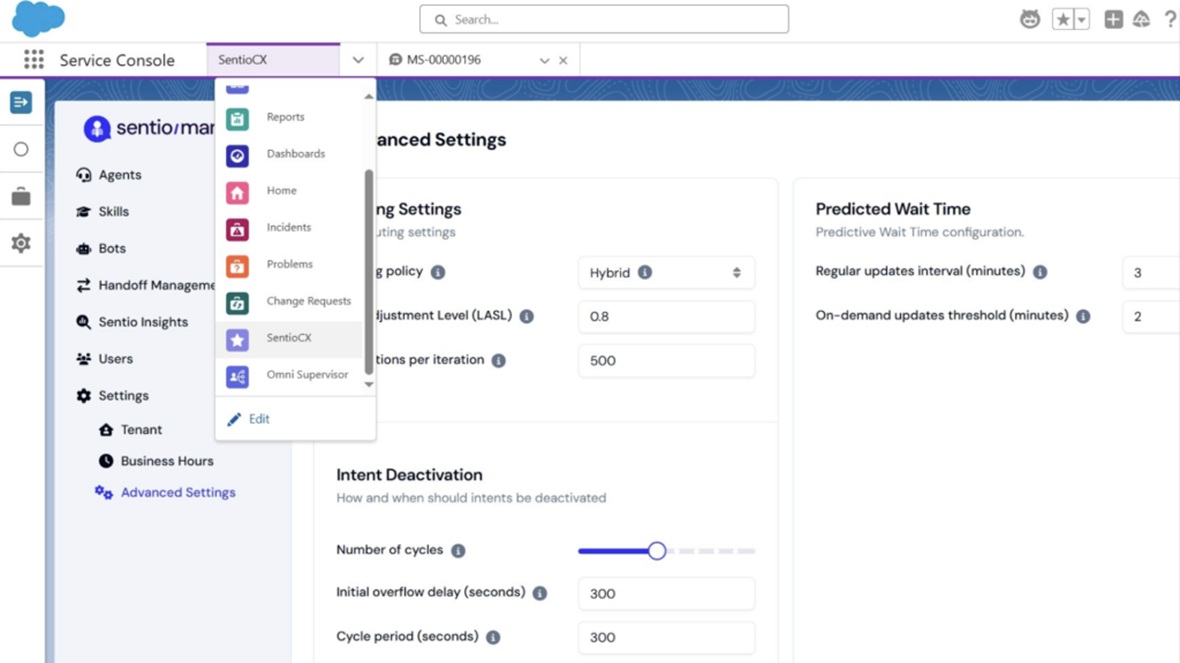
Task: Open Business Hours settings page
Action: 157,461
